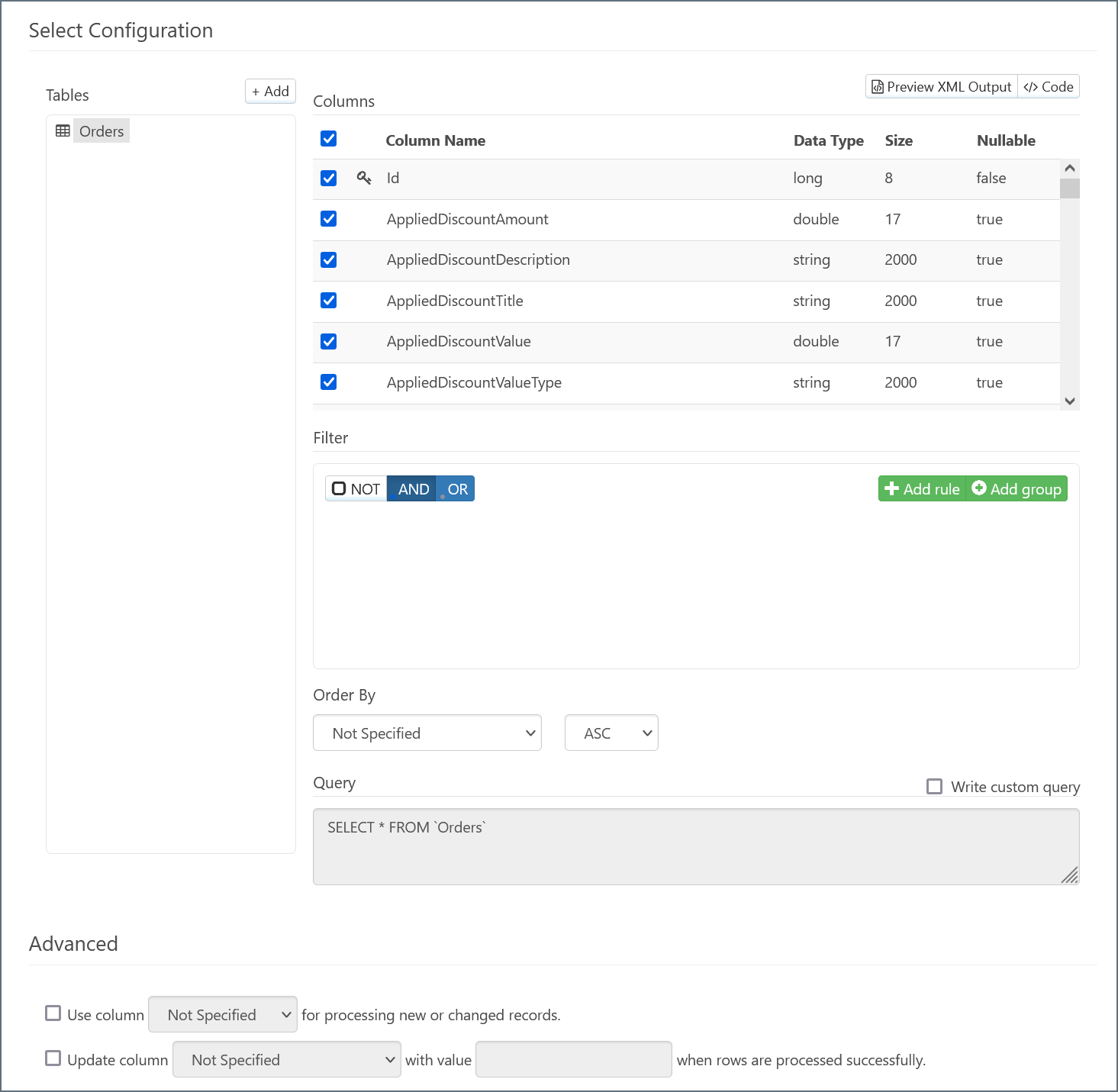The height and width of the screenshot is (1092, 1118).
Task: Select the Orders table
Action: [x=101, y=131]
